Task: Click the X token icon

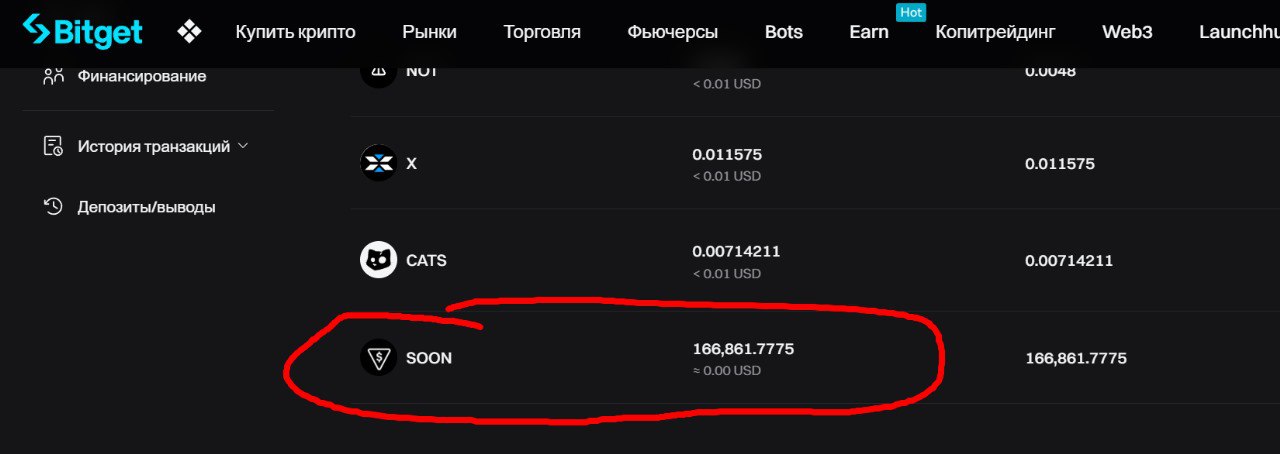Action: (x=379, y=163)
